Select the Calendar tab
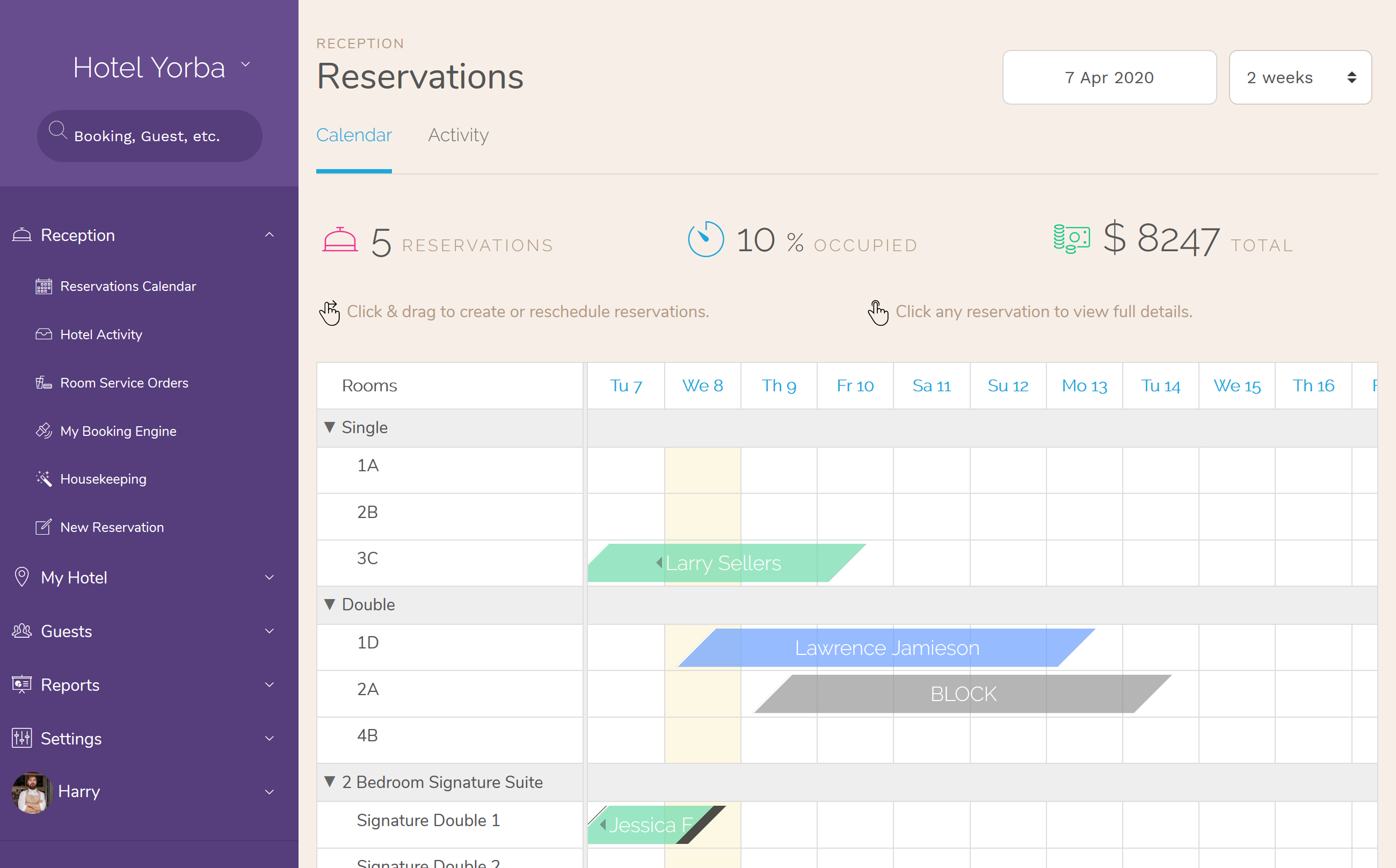Viewport: 1396px width, 868px height. [354, 135]
